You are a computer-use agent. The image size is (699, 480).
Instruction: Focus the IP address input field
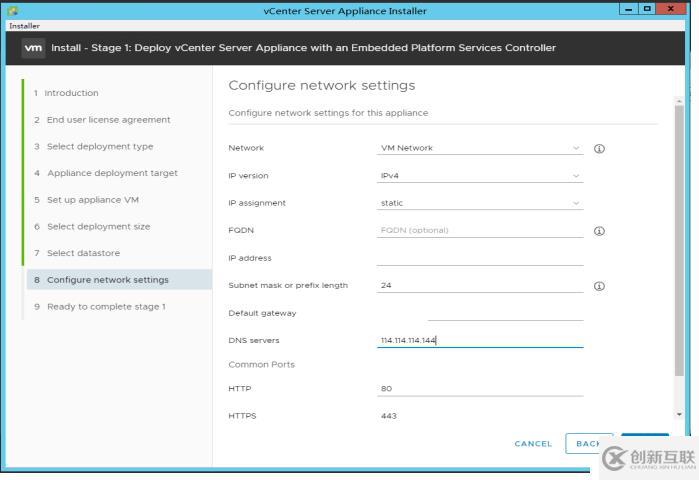click(x=480, y=258)
